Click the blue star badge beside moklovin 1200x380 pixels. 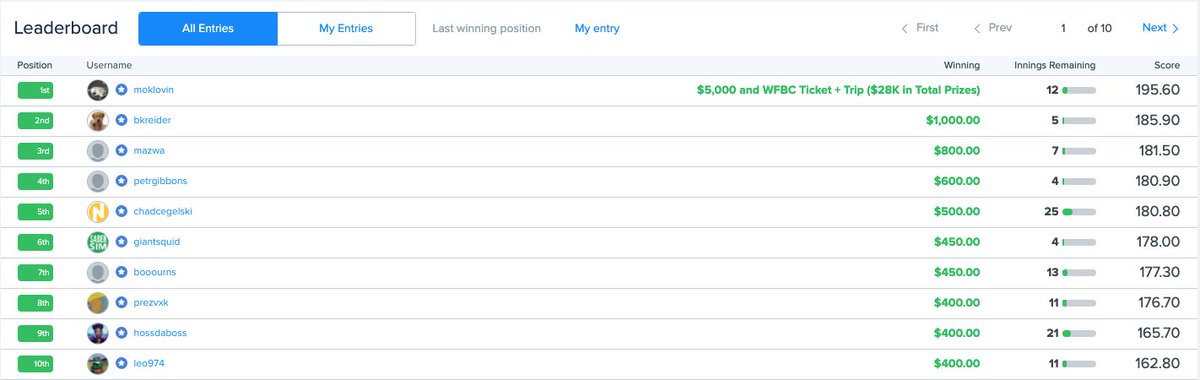tap(121, 90)
